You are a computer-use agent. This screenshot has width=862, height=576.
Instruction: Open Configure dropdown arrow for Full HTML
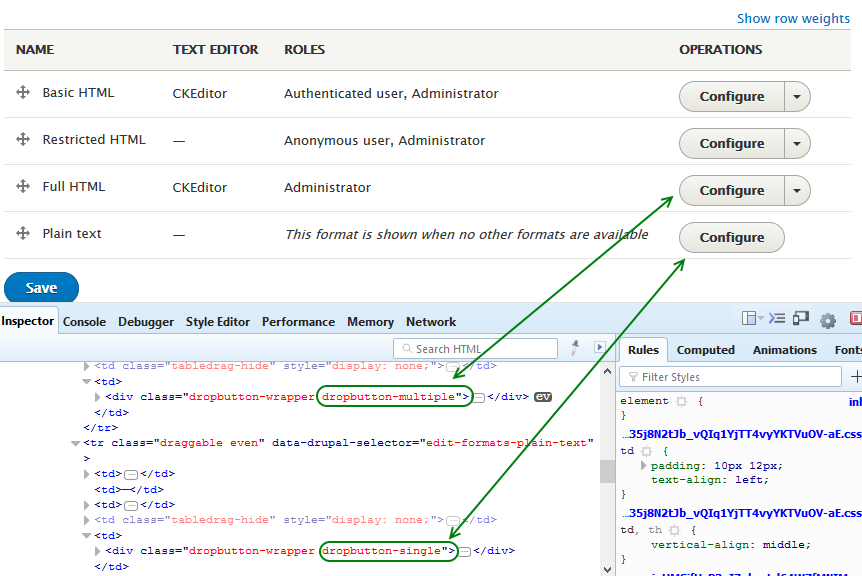pyautogui.click(x=799, y=190)
